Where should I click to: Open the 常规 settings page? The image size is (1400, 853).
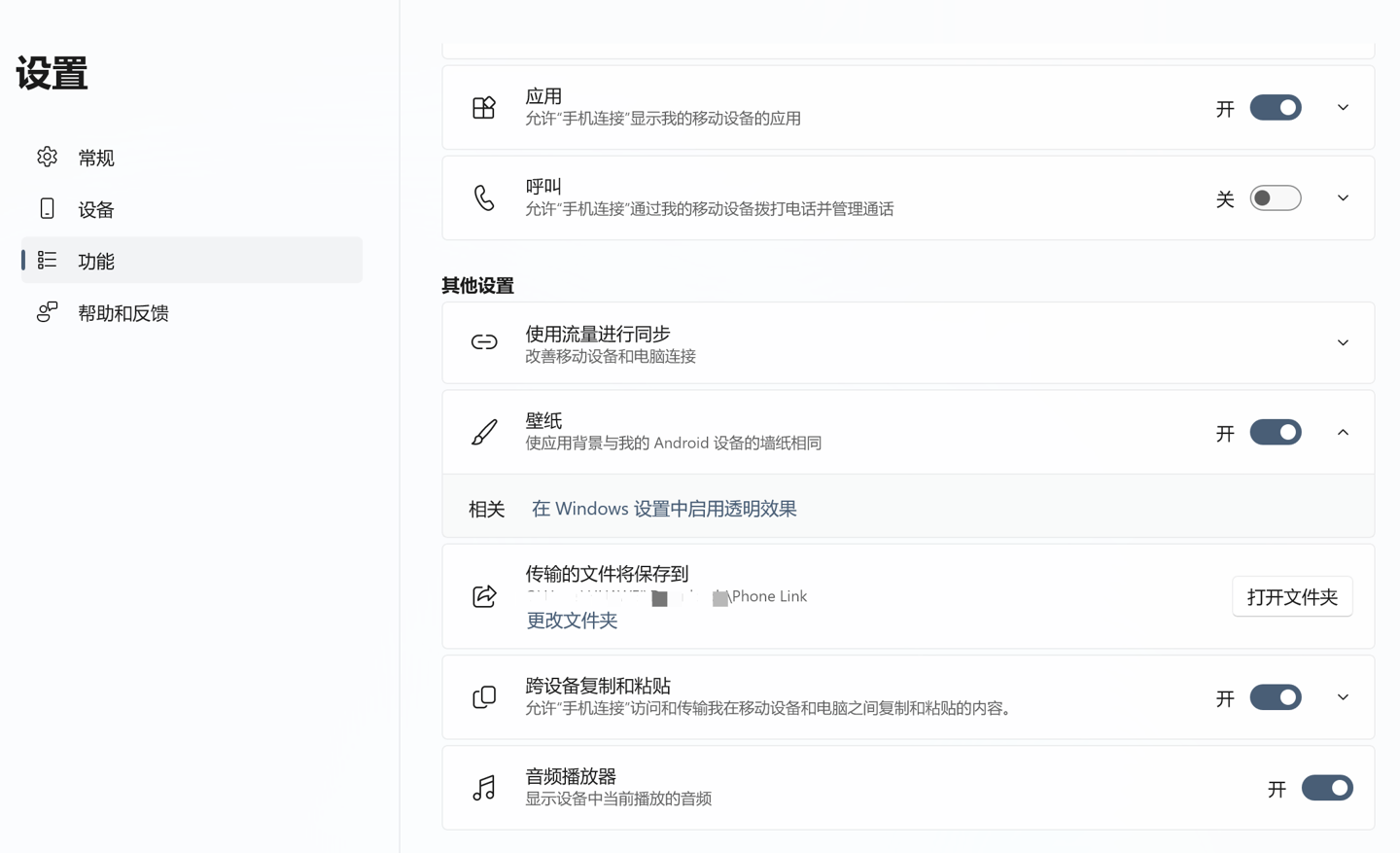pos(192,157)
